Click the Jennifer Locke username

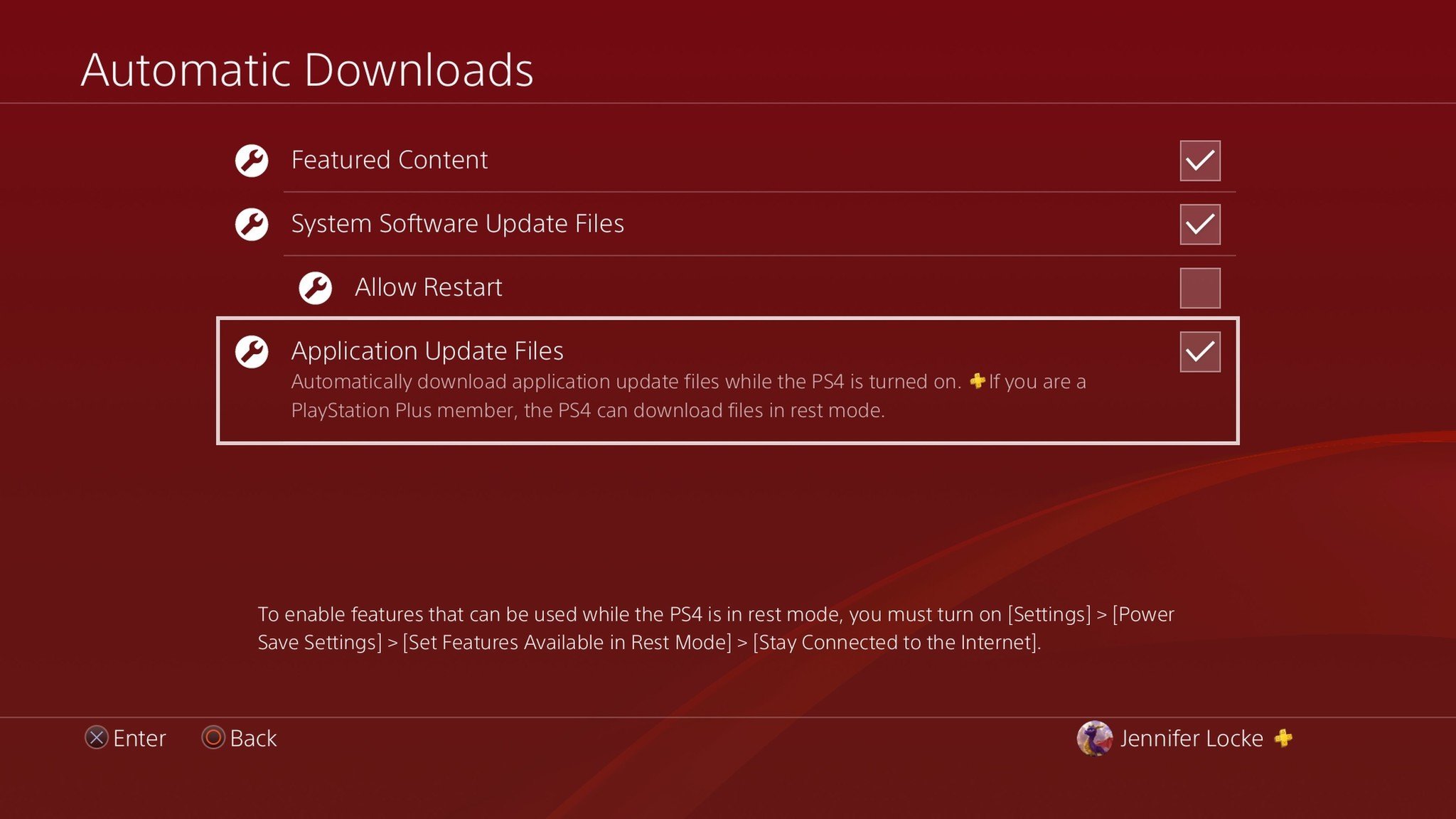[1192, 739]
